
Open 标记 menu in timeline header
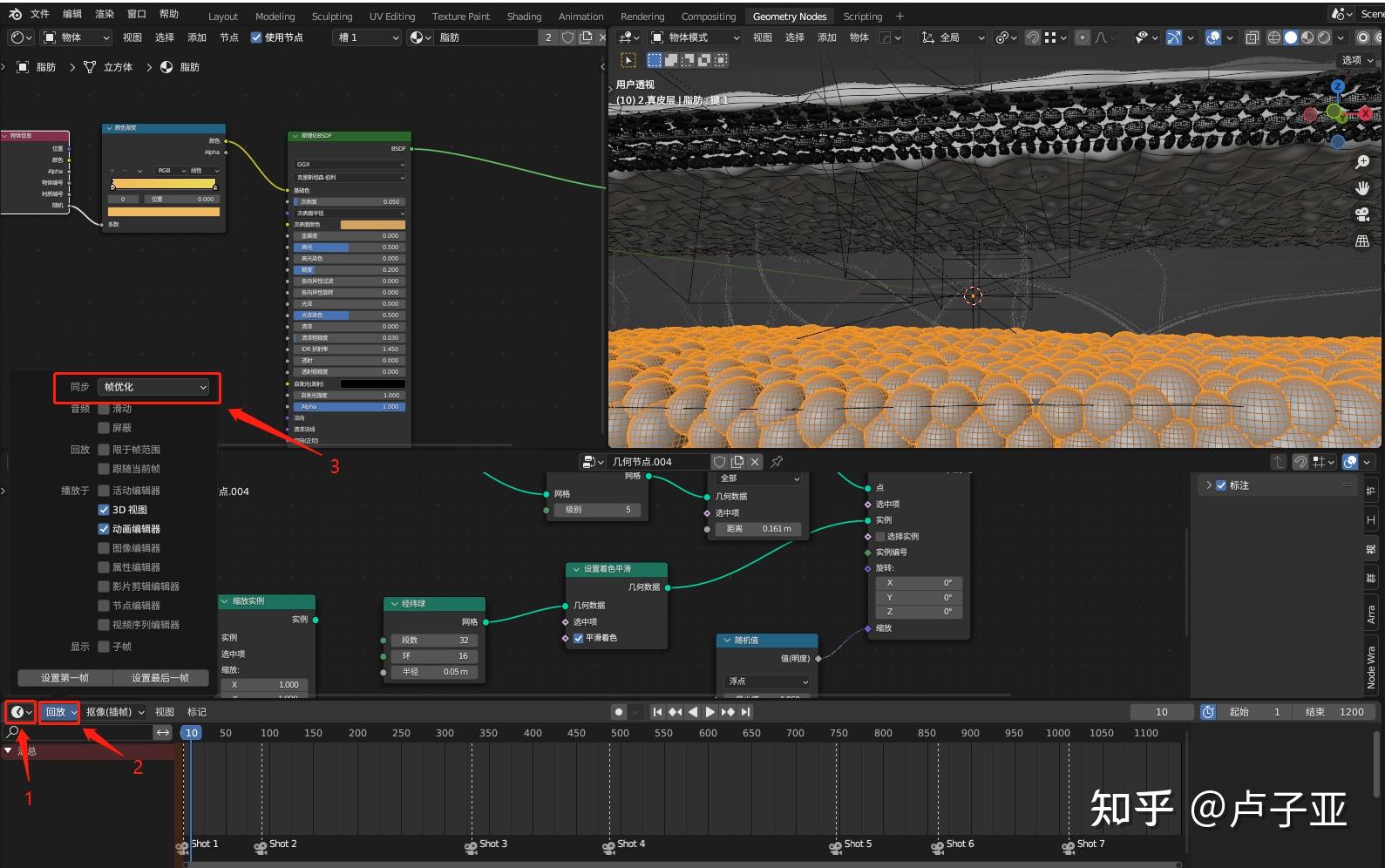click(197, 712)
